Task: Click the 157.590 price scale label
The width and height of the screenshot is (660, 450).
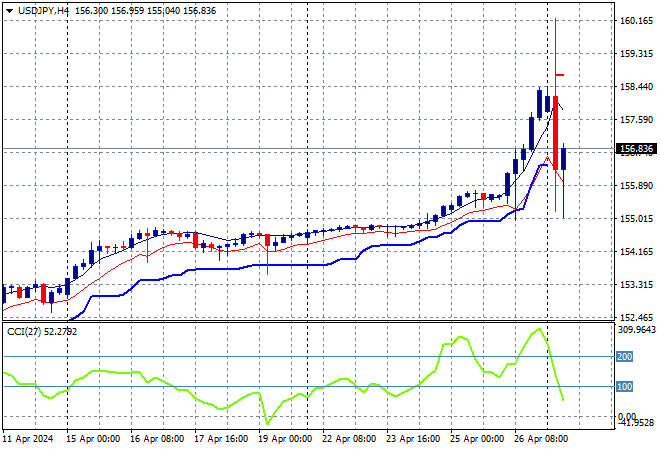Action: (636, 120)
